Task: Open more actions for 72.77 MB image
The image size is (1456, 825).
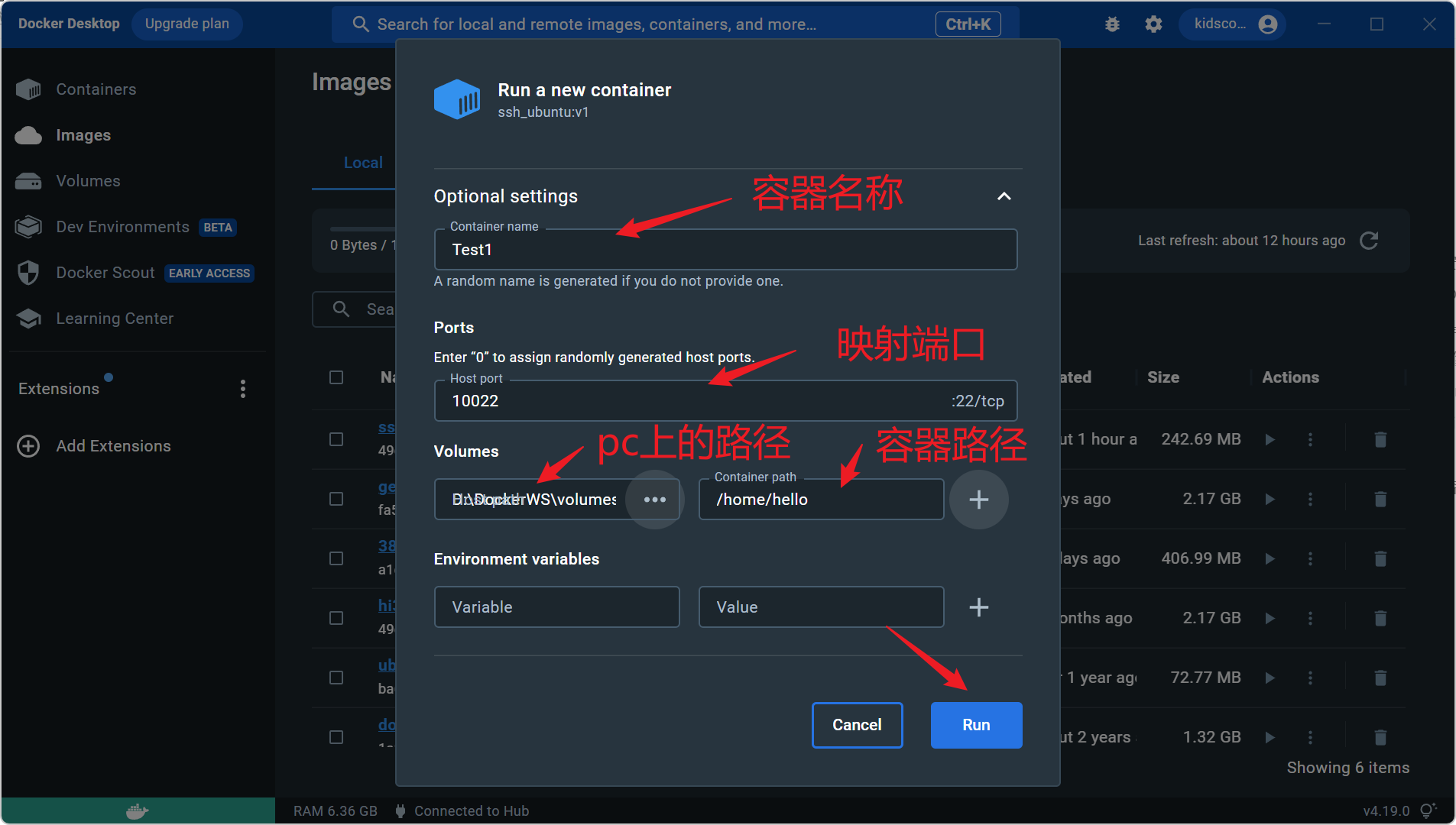Action: click(x=1310, y=678)
